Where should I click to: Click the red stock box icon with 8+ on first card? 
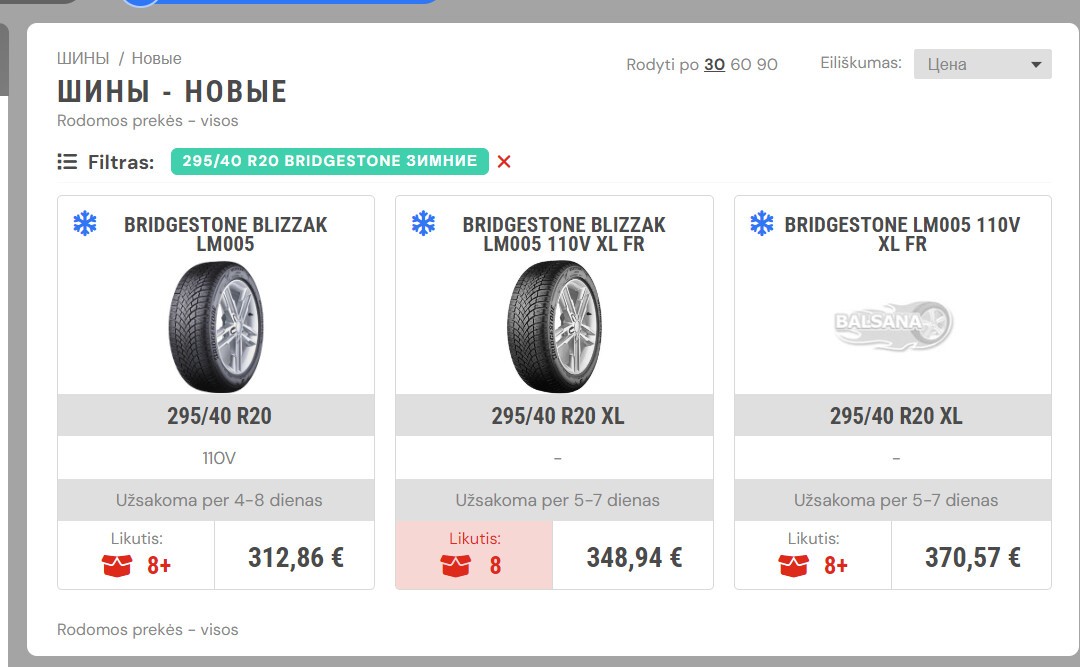pos(116,566)
